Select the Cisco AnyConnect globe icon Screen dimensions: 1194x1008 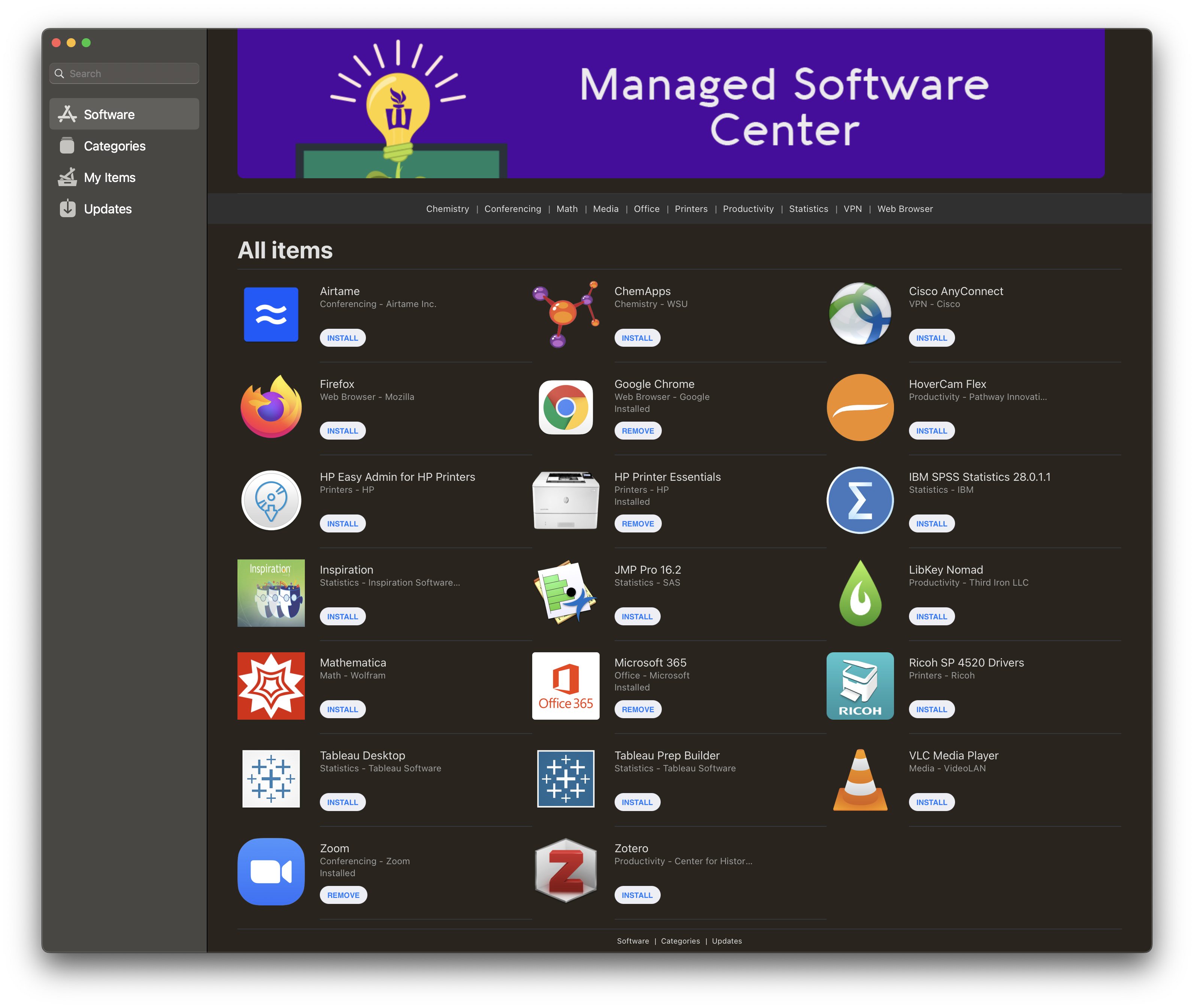tap(860, 314)
